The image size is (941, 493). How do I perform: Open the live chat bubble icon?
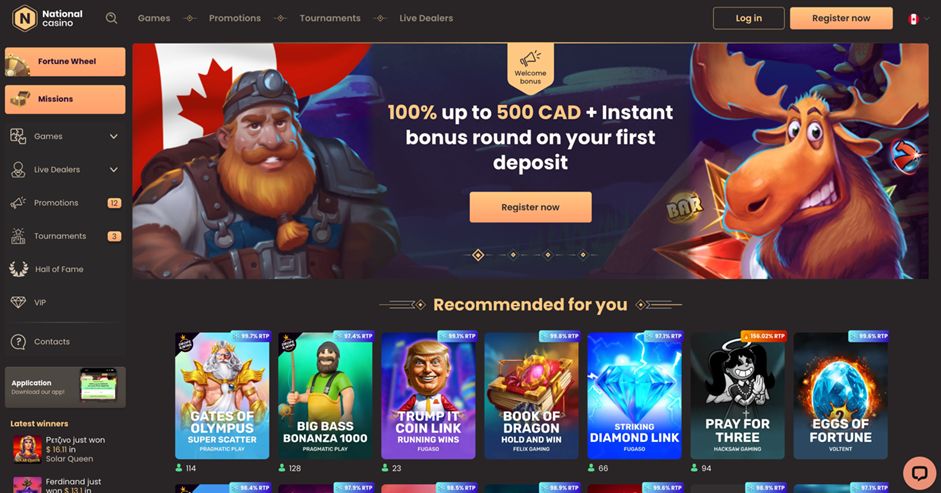tap(919, 473)
